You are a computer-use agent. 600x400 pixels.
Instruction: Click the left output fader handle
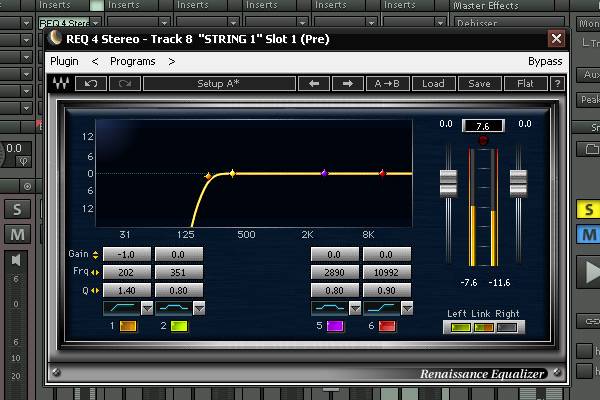click(448, 183)
